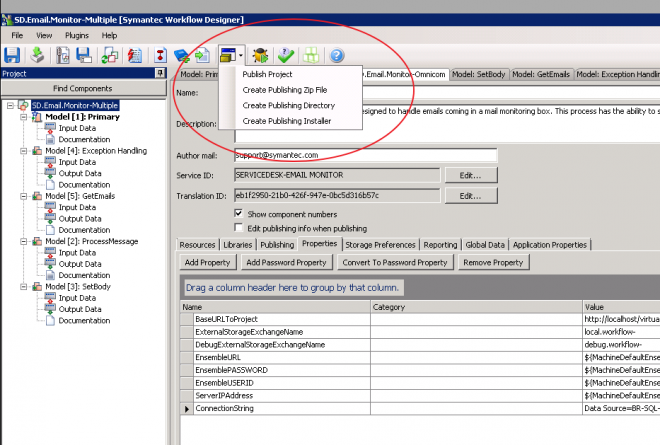The height and width of the screenshot is (445, 660).
Task: Click Output Data icon under GetEmails model
Action: coord(50,218)
